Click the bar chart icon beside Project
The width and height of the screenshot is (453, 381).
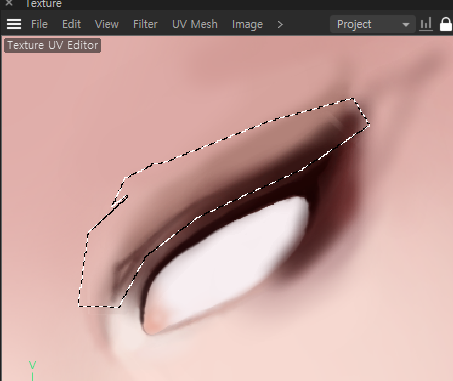[x=426, y=24]
